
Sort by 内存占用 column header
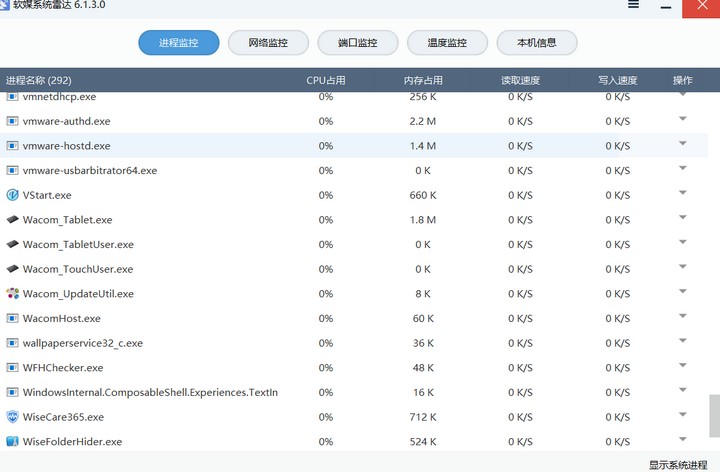pyautogui.click(x=423, y=80)
